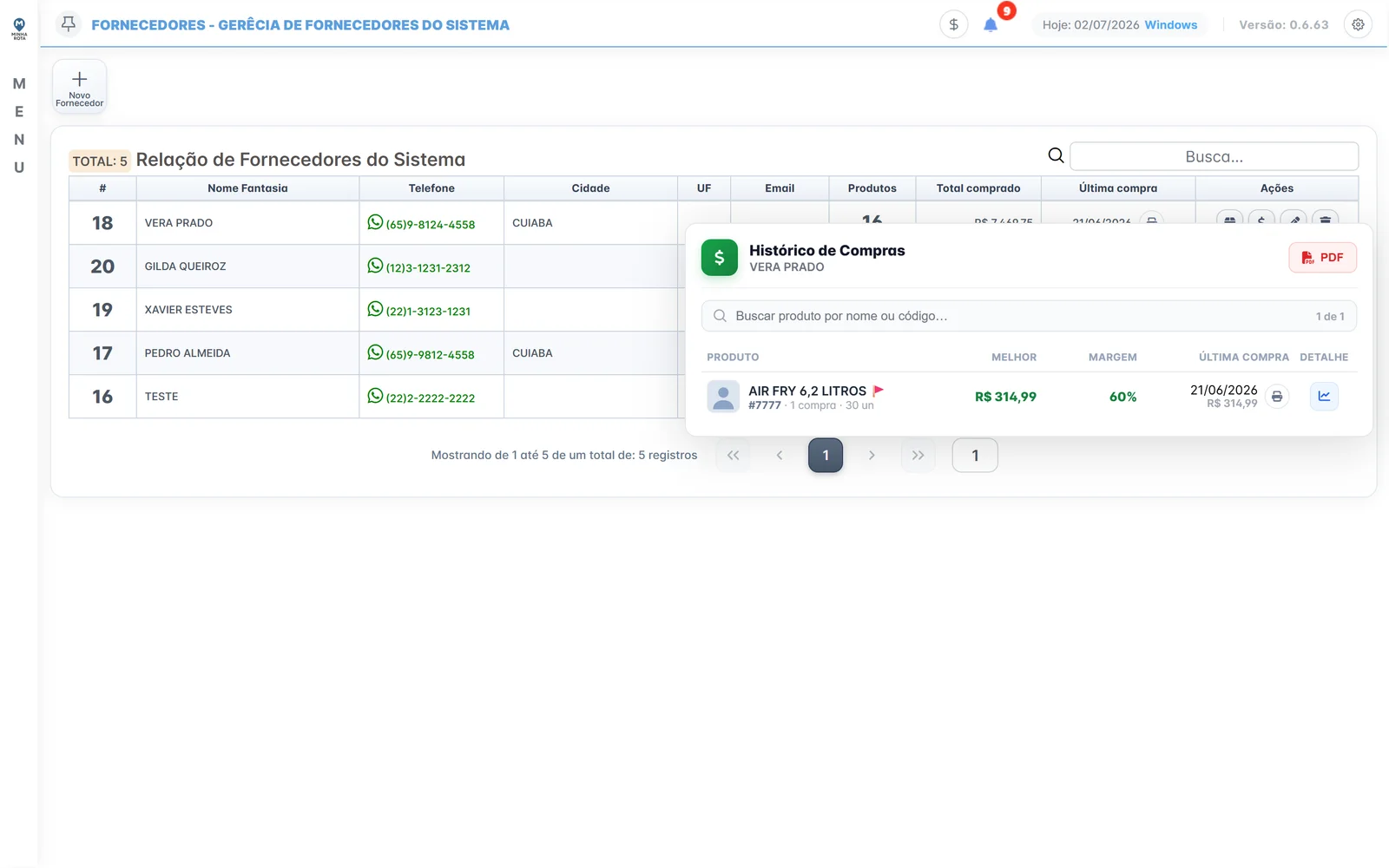Image resolution: width=1389 pixels, height=868 pixels.
Task: Click the UF column header
Action: tap(704, 188)
